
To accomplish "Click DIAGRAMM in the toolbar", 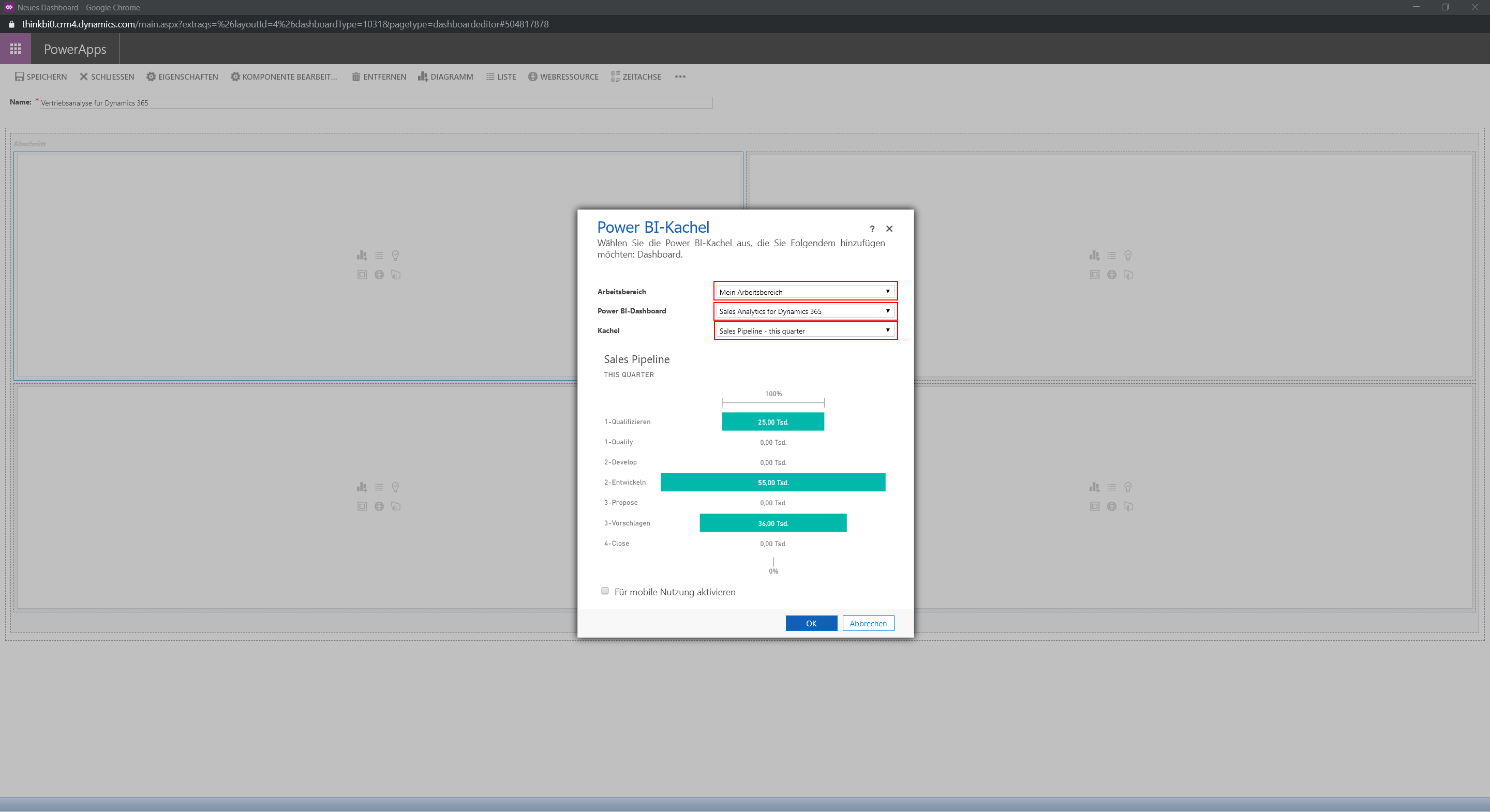I will tap(446, 77).
